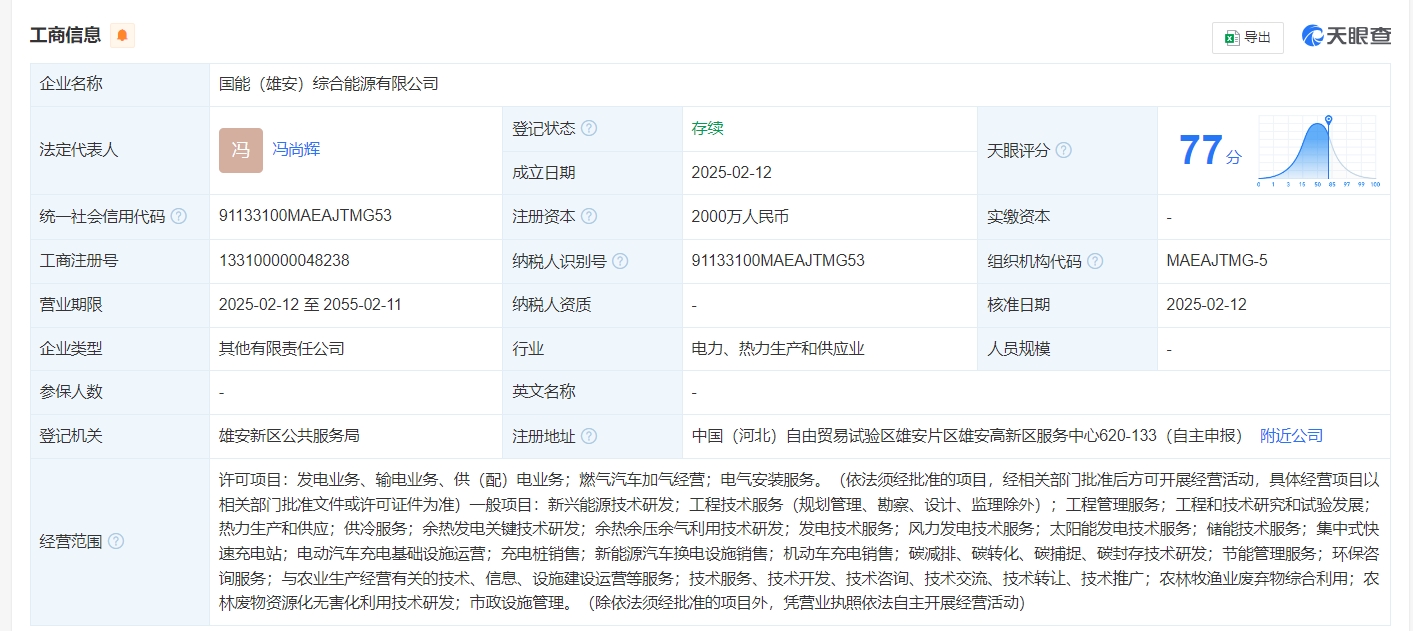Click the 英文名称 label
The width and height of the screenshot is (1413, 631).
click(x=544, y=392)
